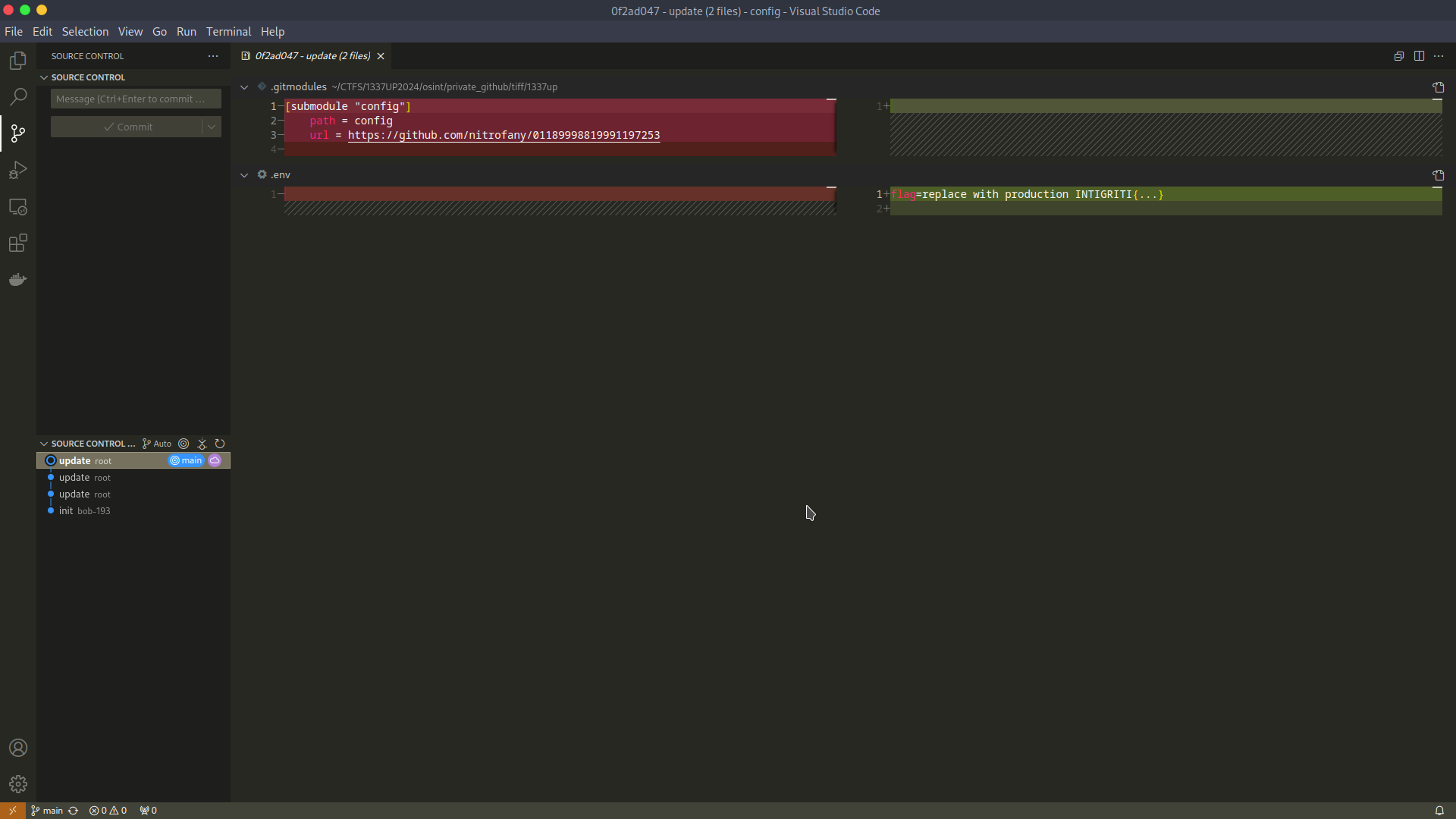This screenshot has width=1456, height=819.
Task: Open file icon for .env diff
Action: coord(1439,175)
